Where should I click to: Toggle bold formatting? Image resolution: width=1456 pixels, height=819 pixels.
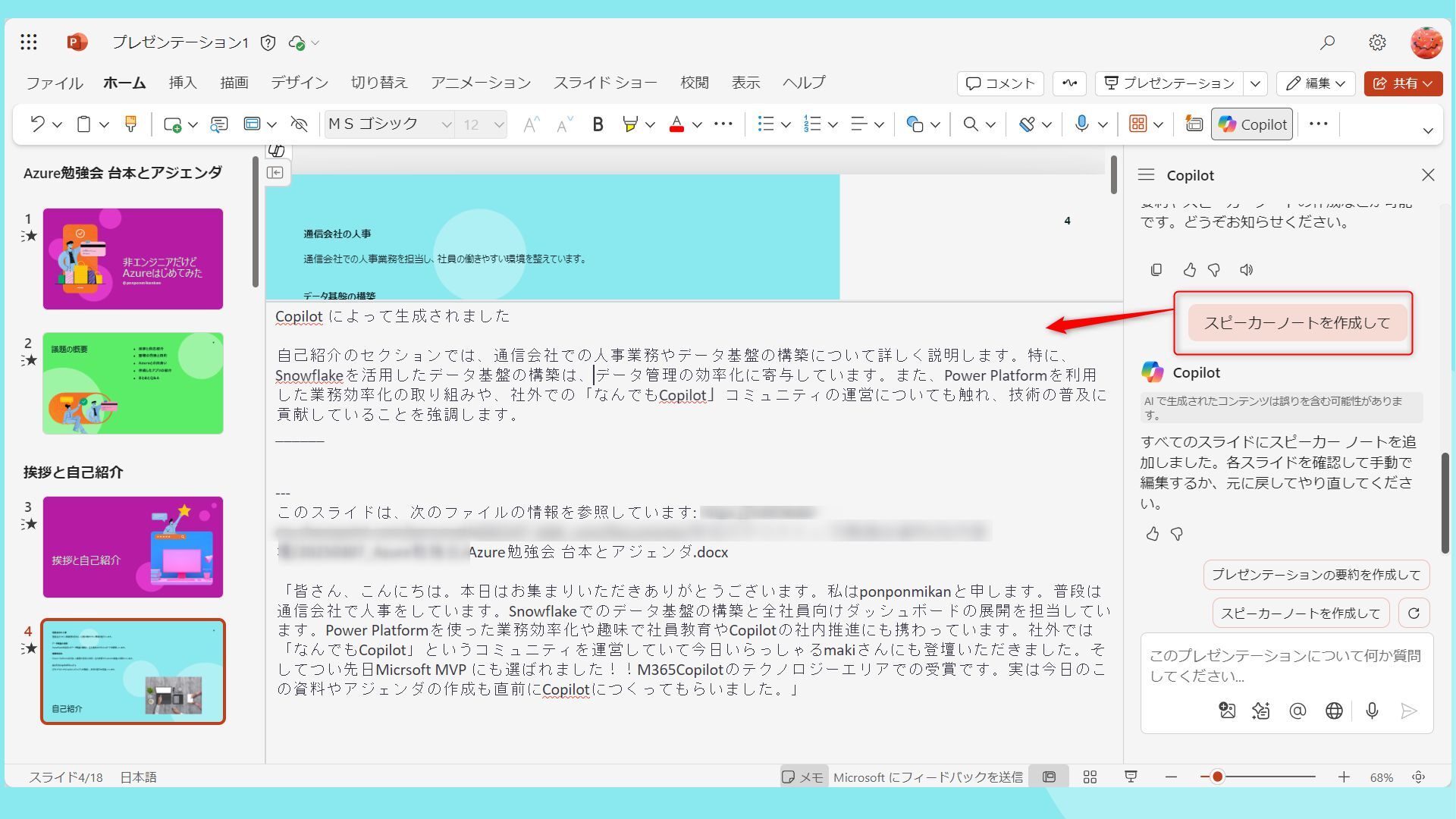(598, 124)
